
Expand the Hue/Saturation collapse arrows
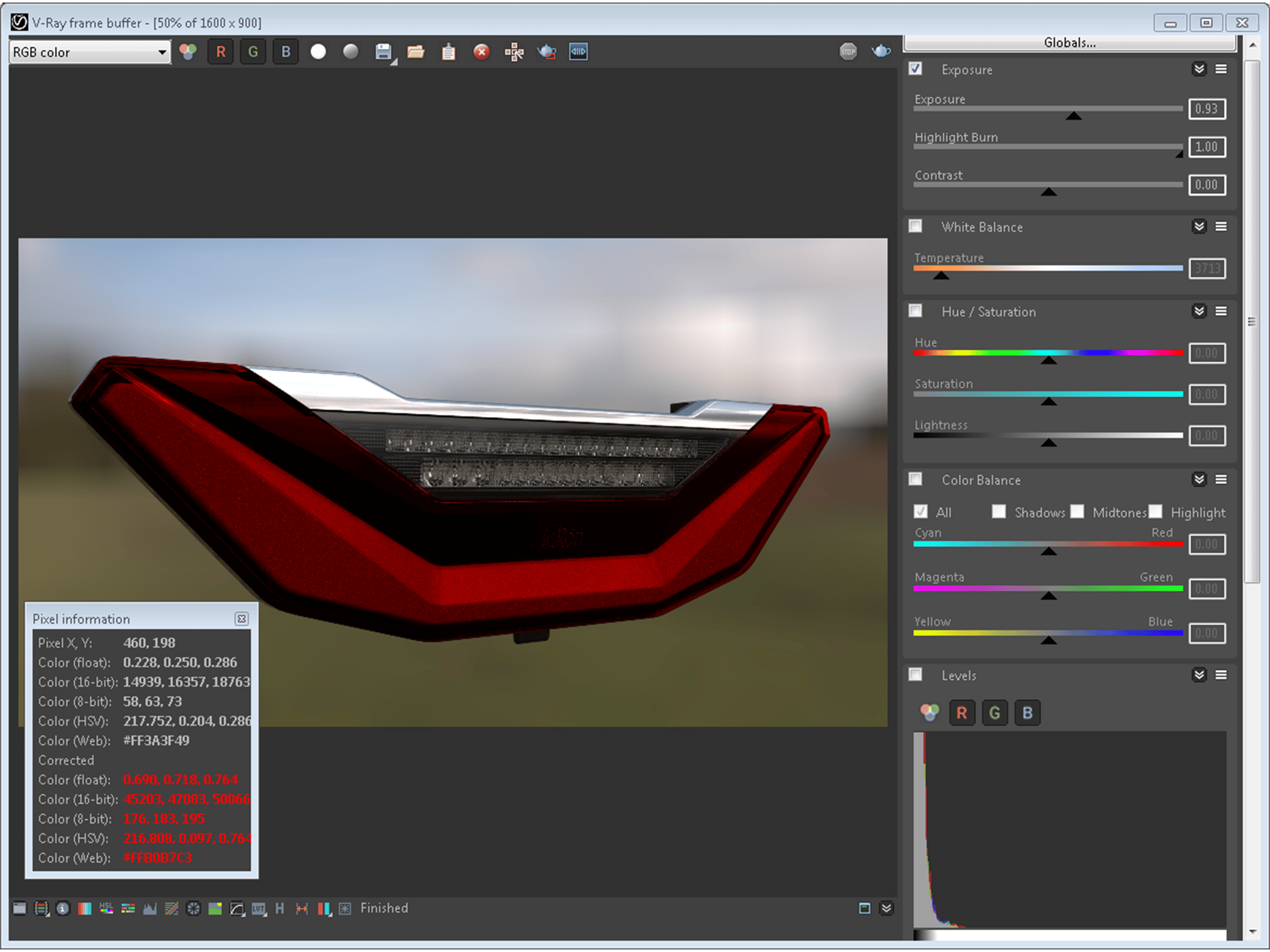1199,311
